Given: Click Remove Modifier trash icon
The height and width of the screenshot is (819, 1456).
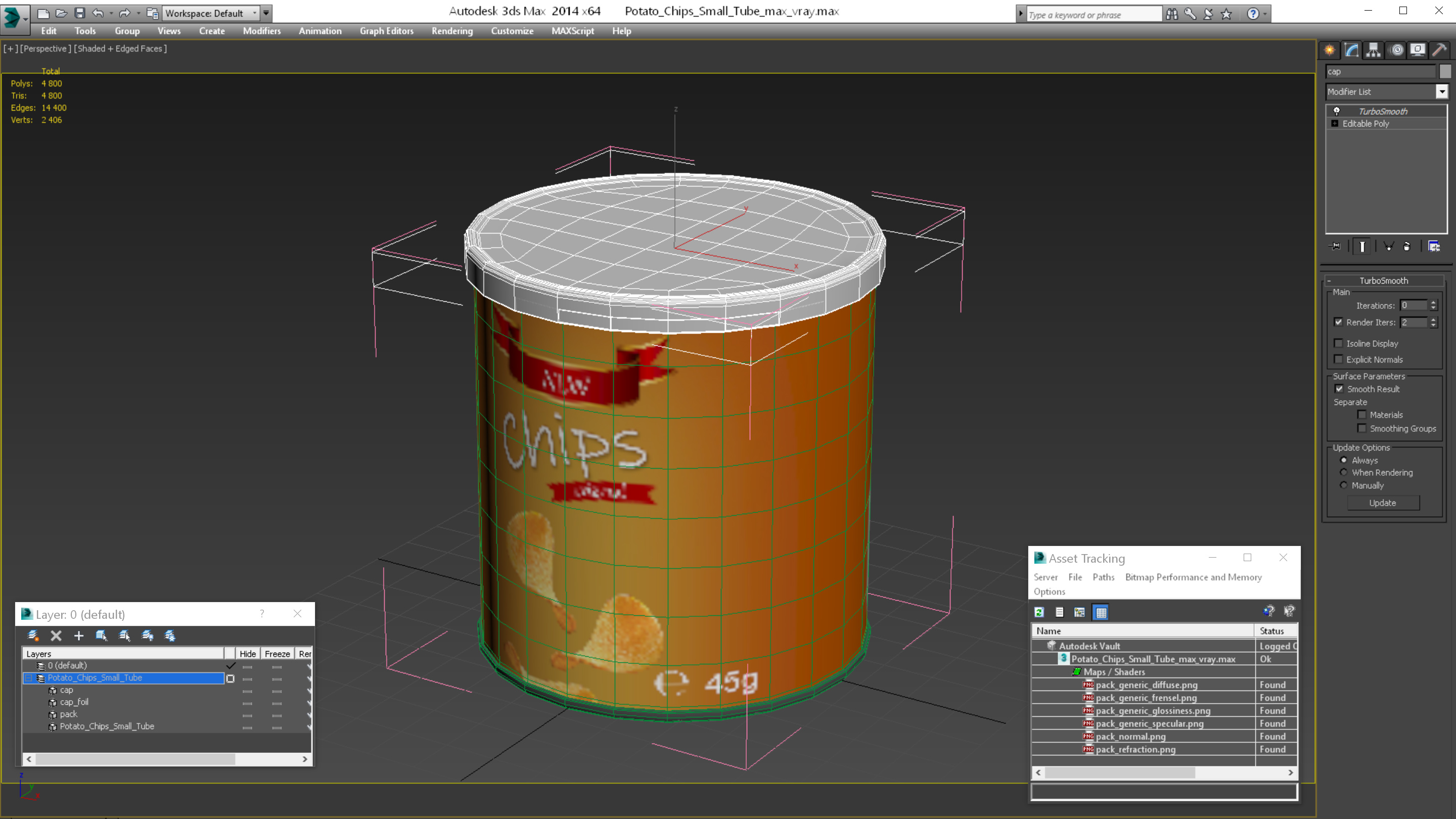Looking at the screenshot, I should 1407,246.
